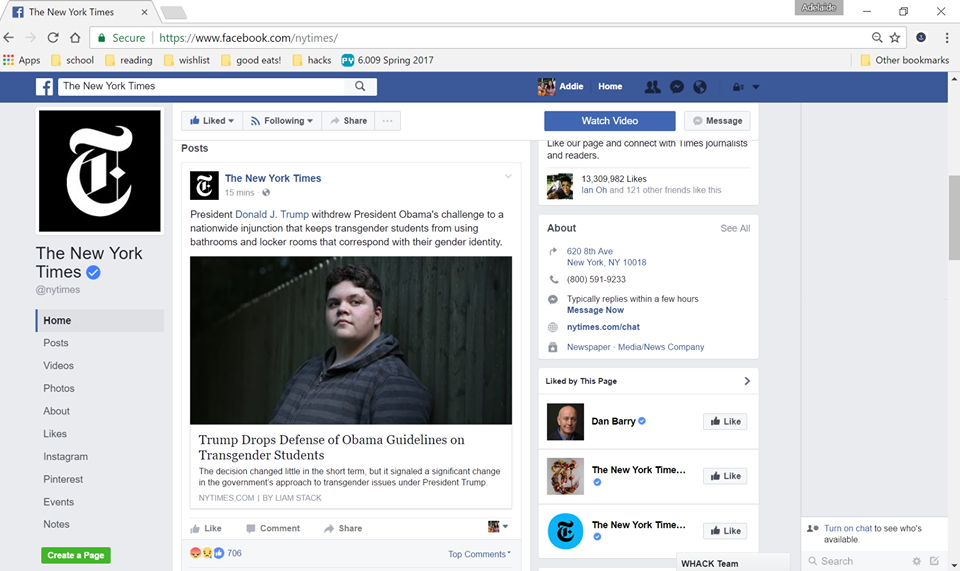The width and height of the screenshot is (960, 571).
Task: Open the Chrome menu three dots
Action: tap(947, 37)
